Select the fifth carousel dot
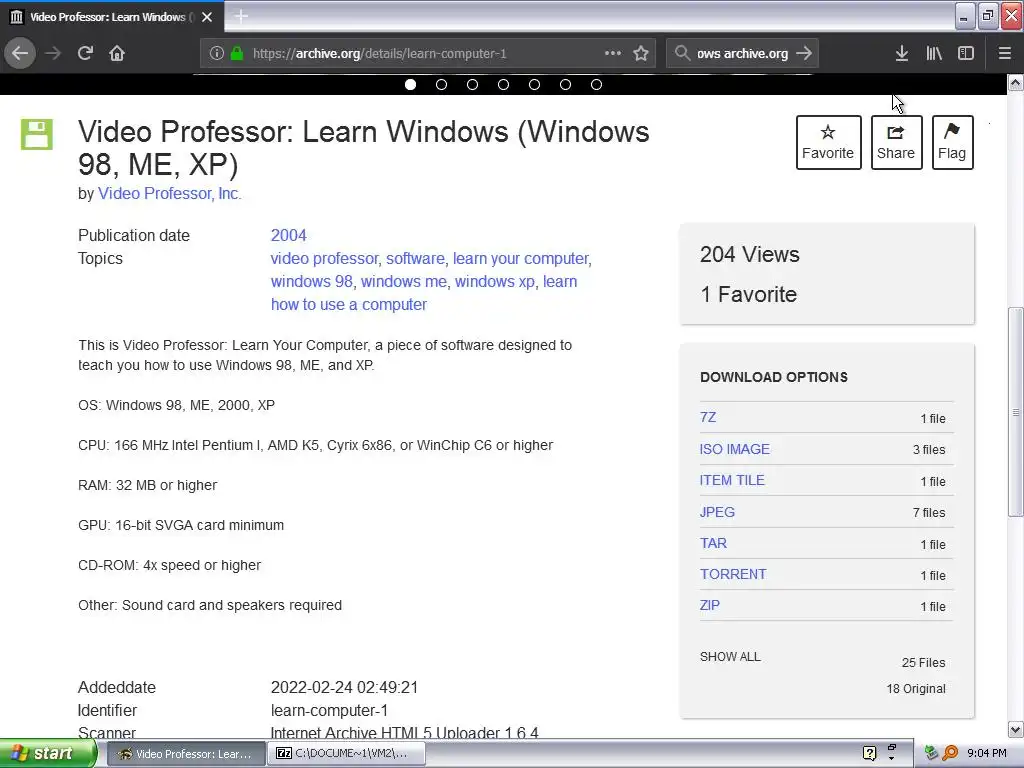1024x768 pixels. tap(534, 84)
